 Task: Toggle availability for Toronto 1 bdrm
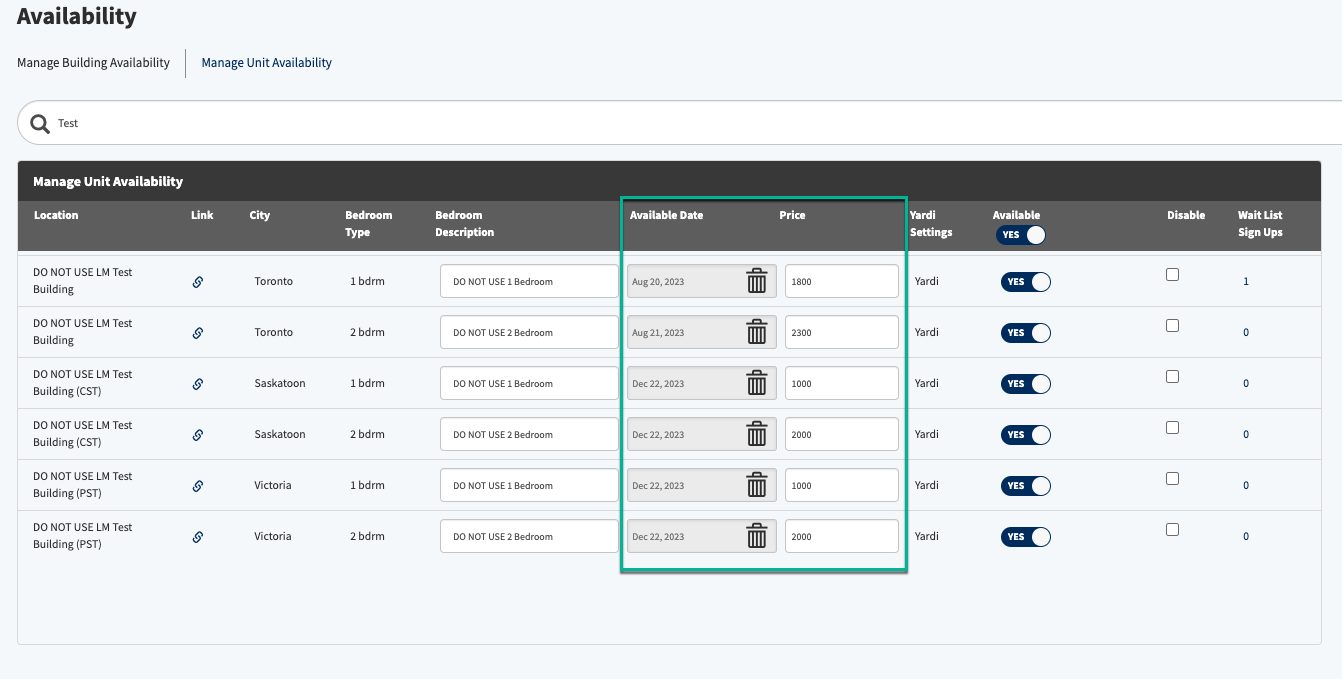1026,282
